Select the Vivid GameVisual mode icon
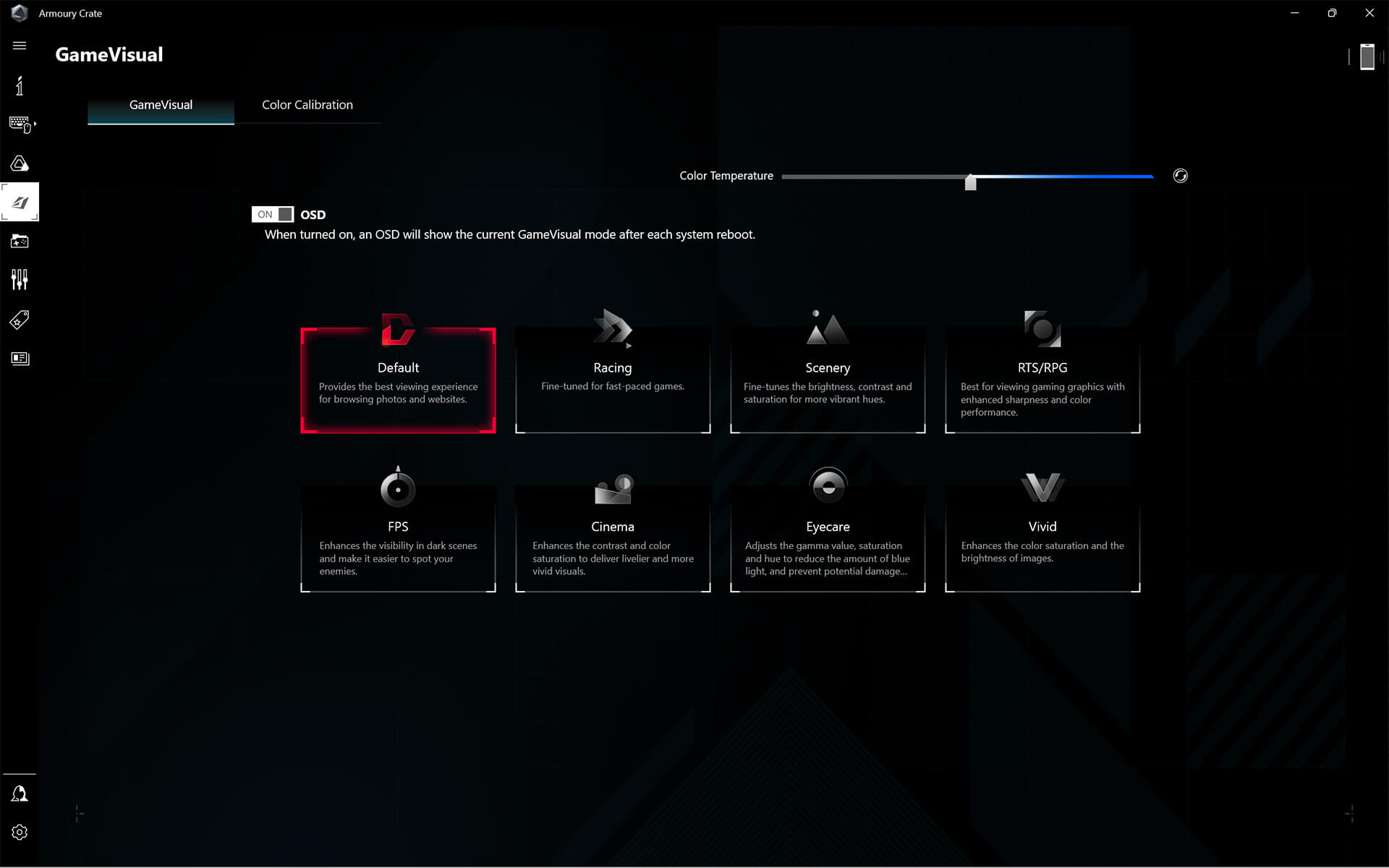 [x=1041, y=488]
